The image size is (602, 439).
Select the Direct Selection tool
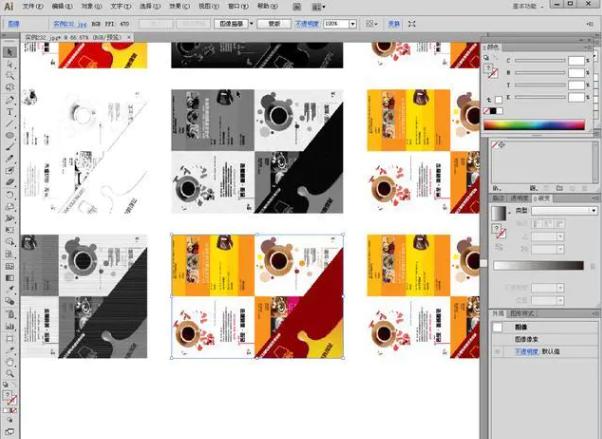coord(10,64)
